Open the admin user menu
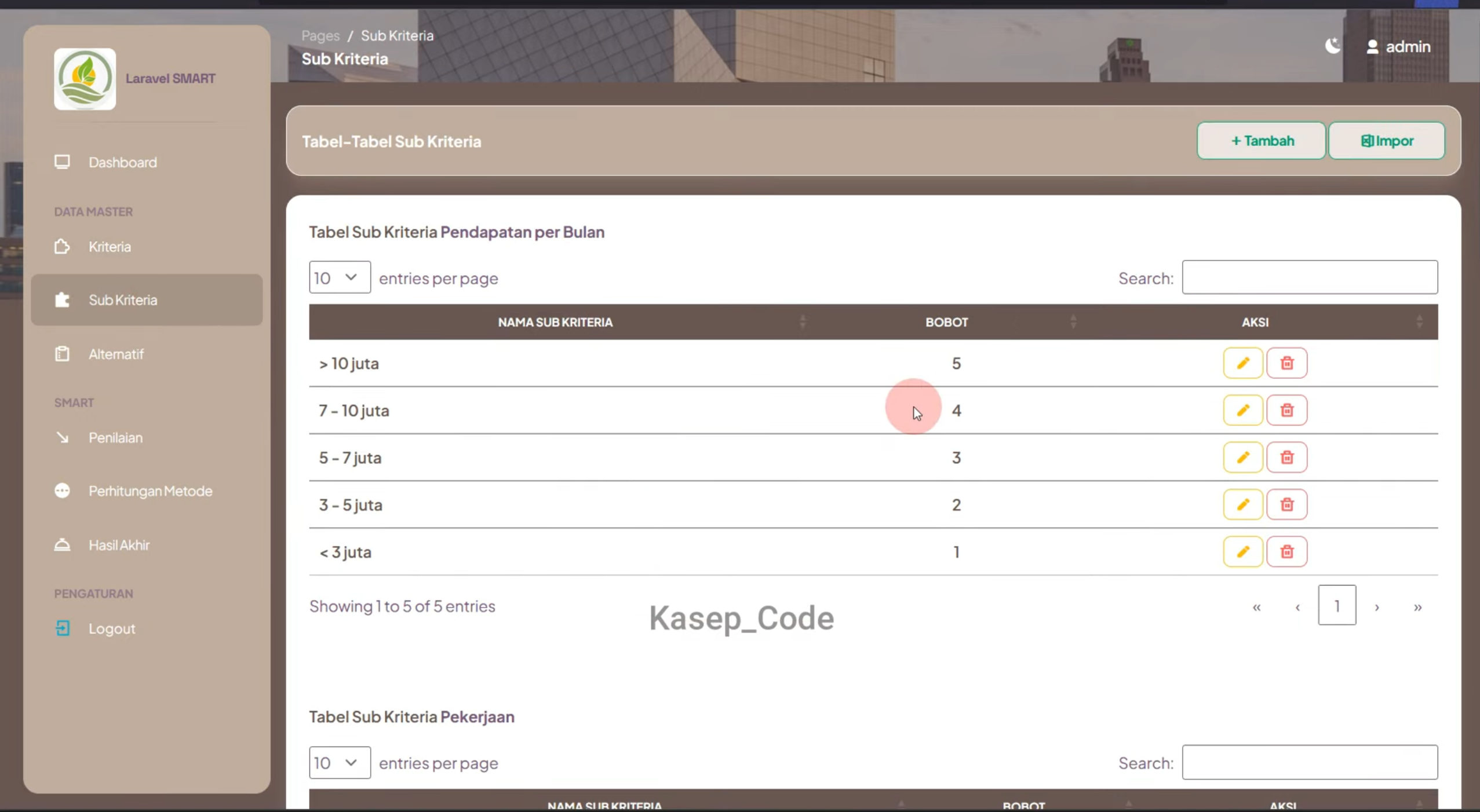 pos(1398,46)
